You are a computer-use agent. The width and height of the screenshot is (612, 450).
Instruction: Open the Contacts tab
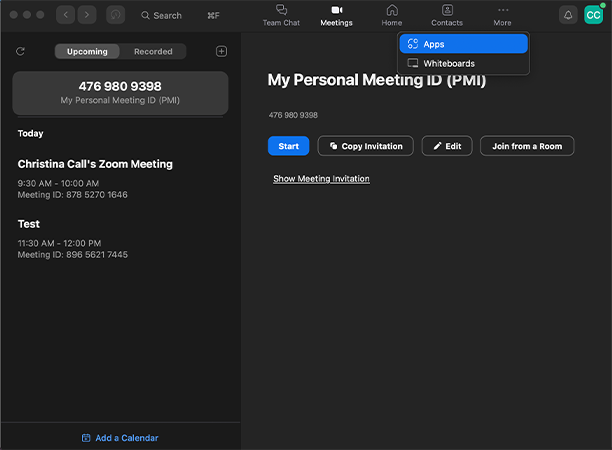coord(447,16)
